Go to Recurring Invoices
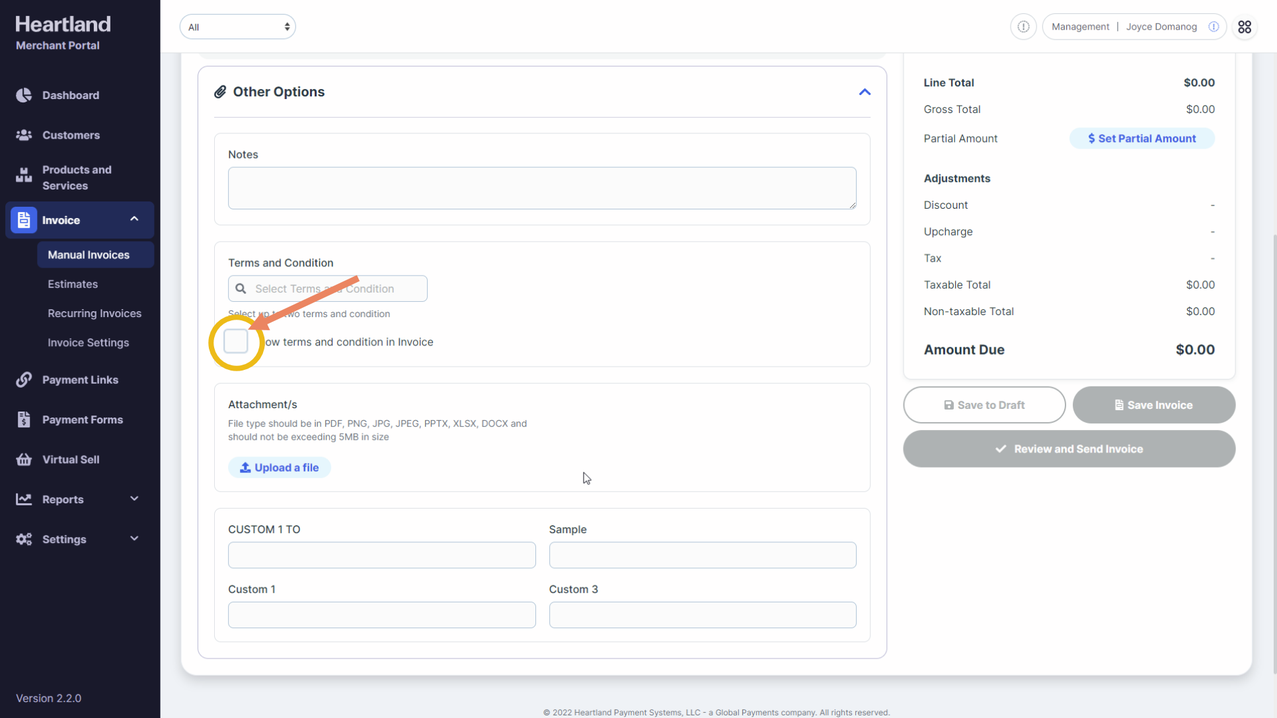 (x=94, y=313)
